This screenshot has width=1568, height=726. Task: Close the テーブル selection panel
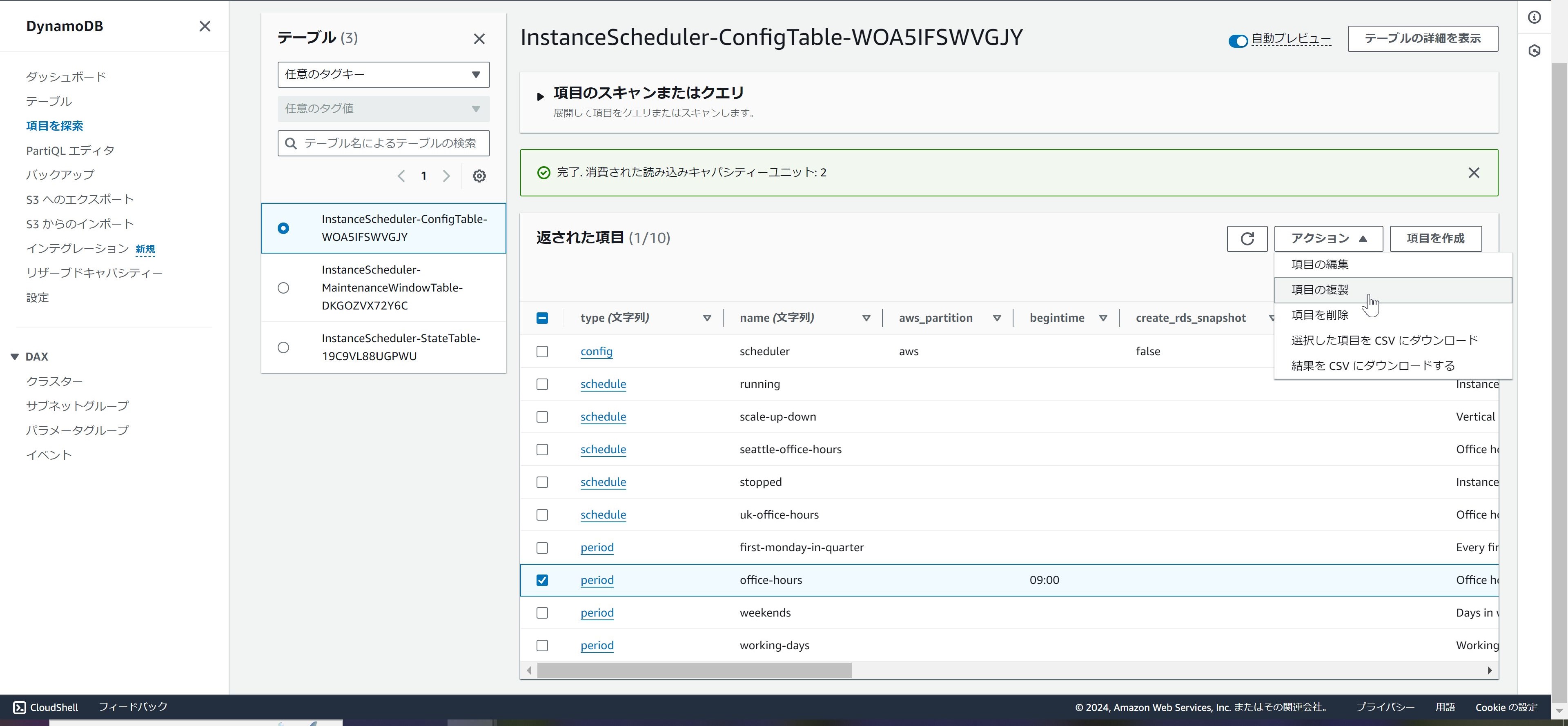point(479,38)
